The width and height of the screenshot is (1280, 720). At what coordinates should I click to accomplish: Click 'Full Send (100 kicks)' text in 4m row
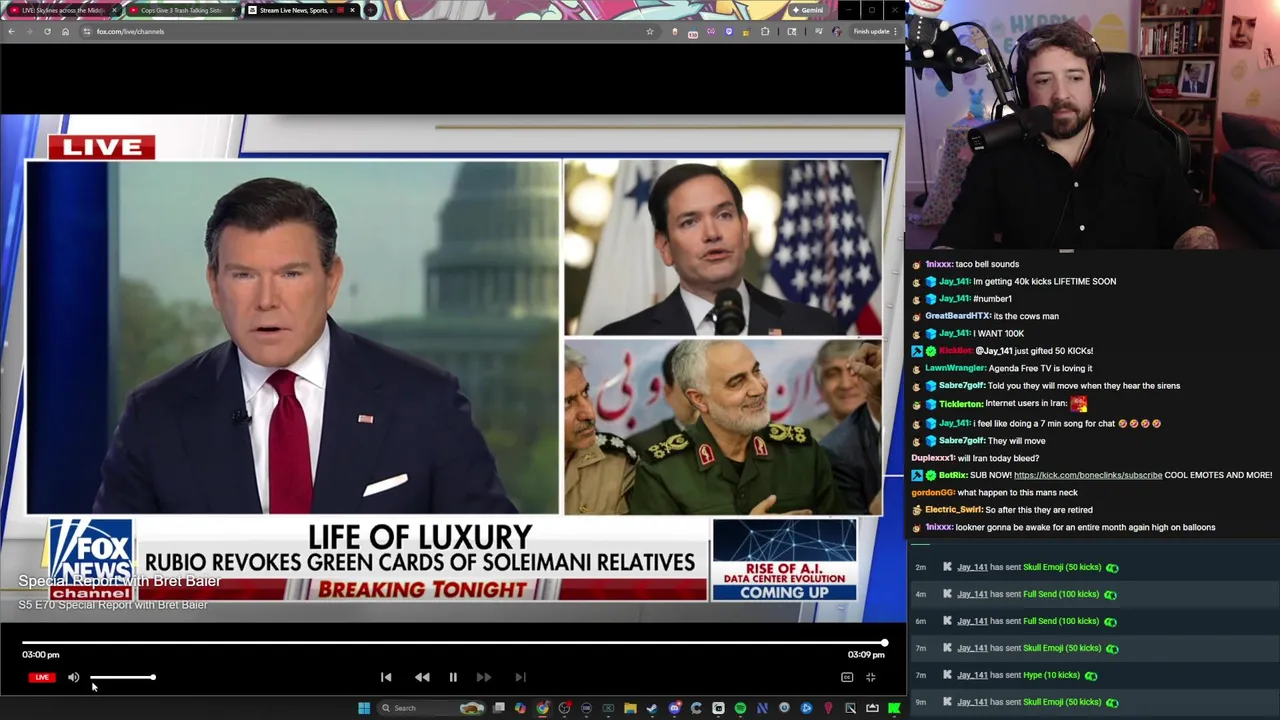1061,594
